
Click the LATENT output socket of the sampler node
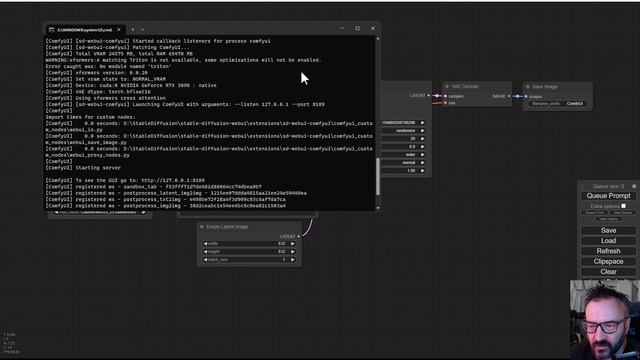tap(429, 96)
